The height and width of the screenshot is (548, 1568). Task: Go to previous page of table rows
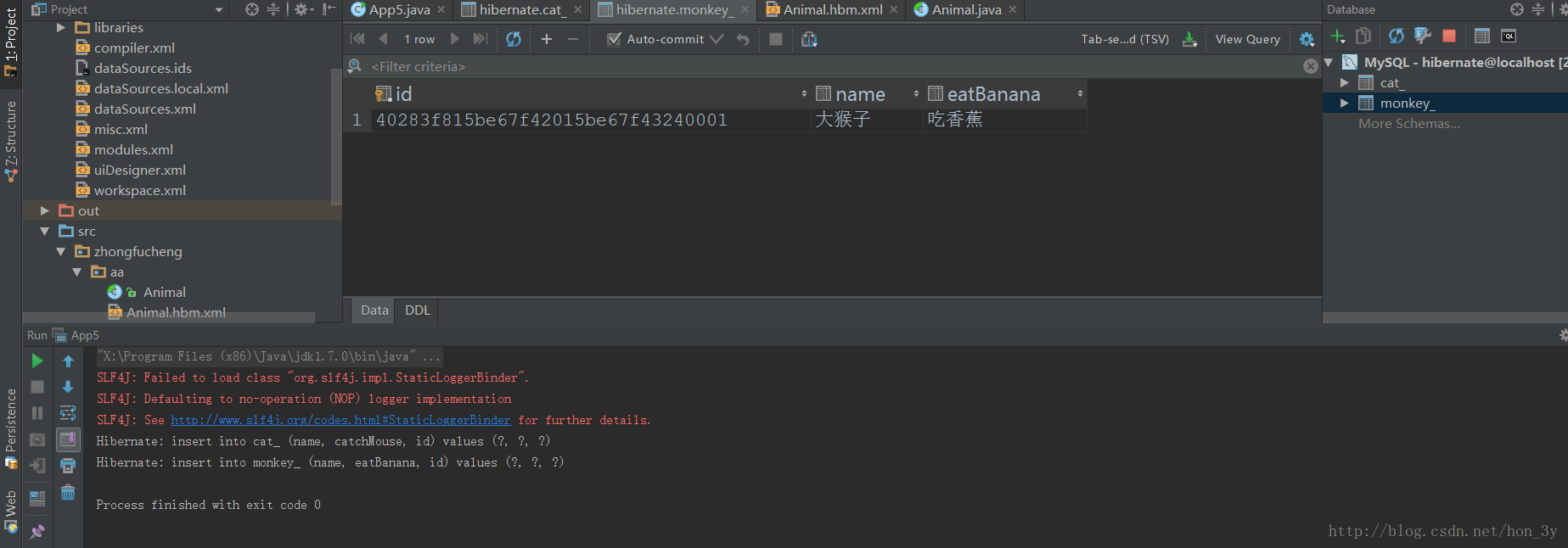(384, 39)
